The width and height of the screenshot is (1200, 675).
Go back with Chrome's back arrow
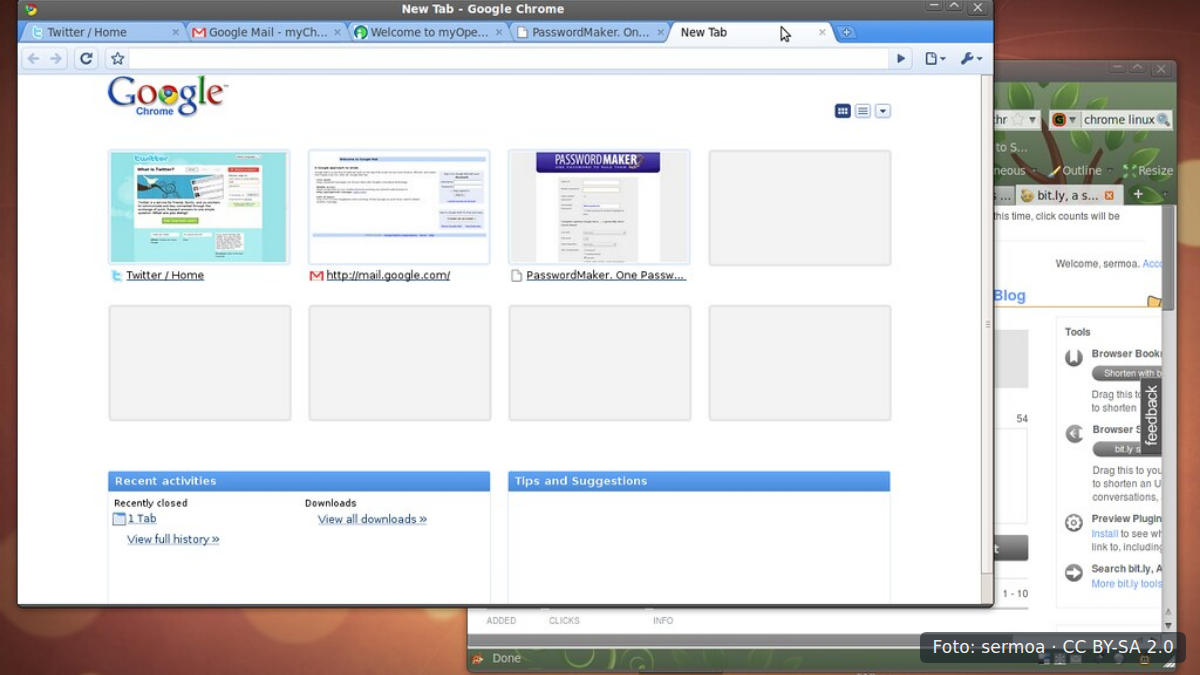(x=33, y=59)
